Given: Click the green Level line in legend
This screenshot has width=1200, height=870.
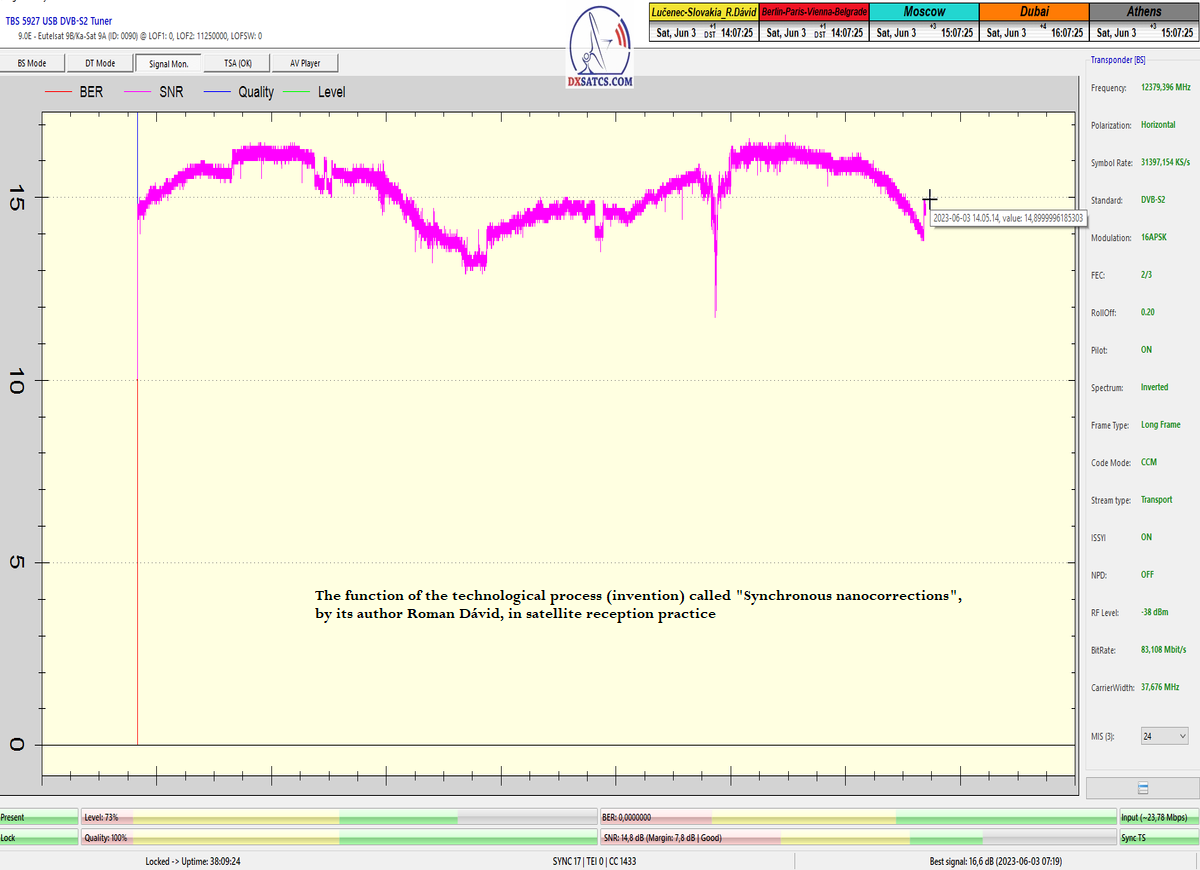Looking at the screenshot, I should click(297, 92).
